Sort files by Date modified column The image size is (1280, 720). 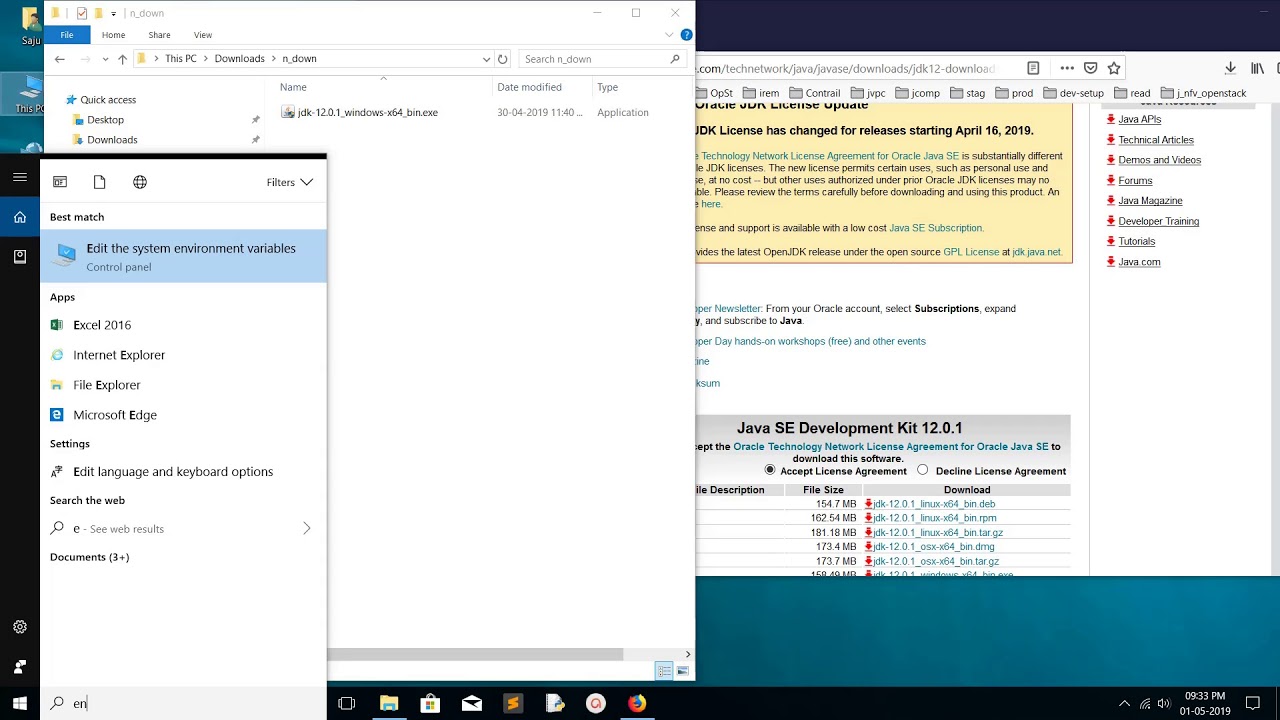(529, 87)
